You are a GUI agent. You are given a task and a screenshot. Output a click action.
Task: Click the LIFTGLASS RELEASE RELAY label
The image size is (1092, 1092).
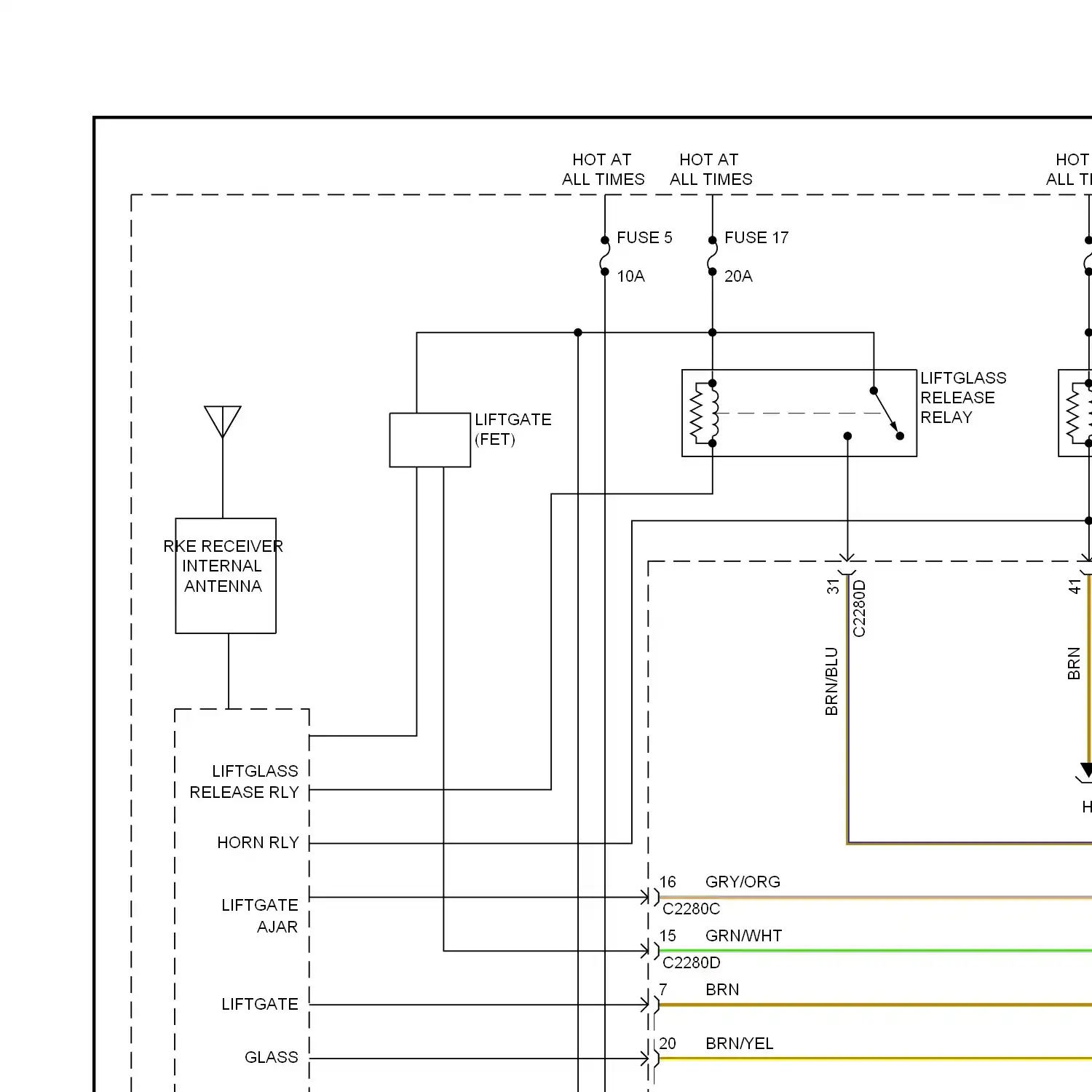[963, 397]
